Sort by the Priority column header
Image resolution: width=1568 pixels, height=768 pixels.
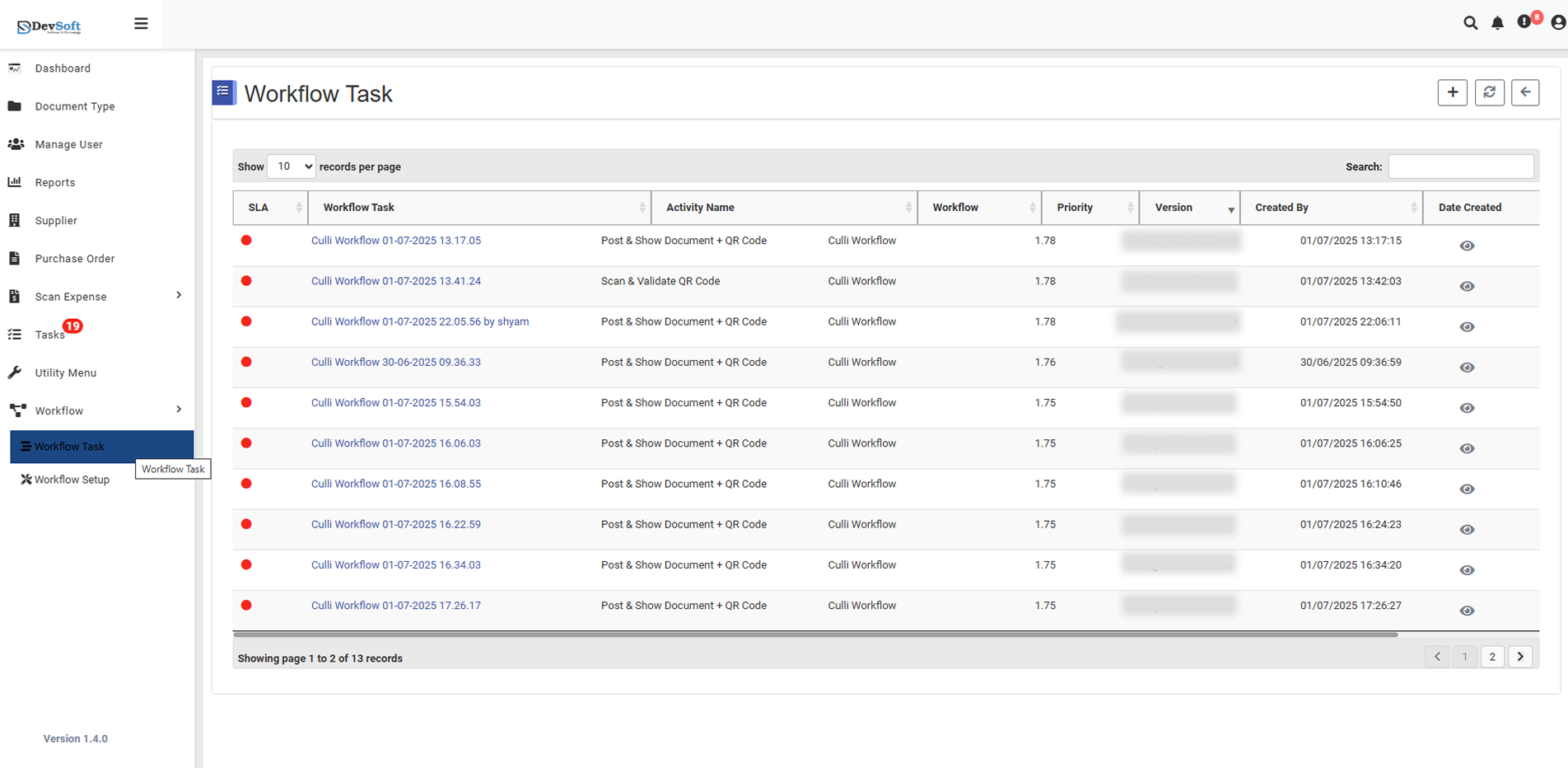click(x=1075, y=207)
